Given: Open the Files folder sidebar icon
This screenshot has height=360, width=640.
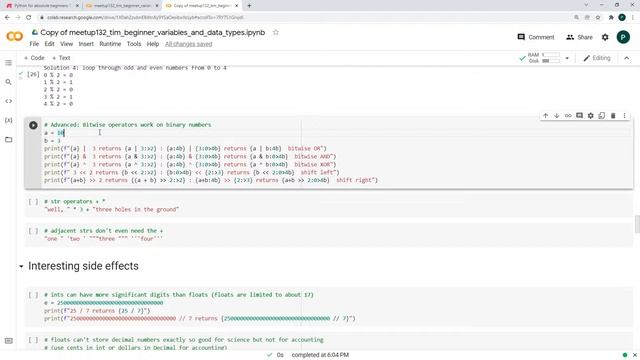Looking at the screenshot, I should tap(9, 140).
